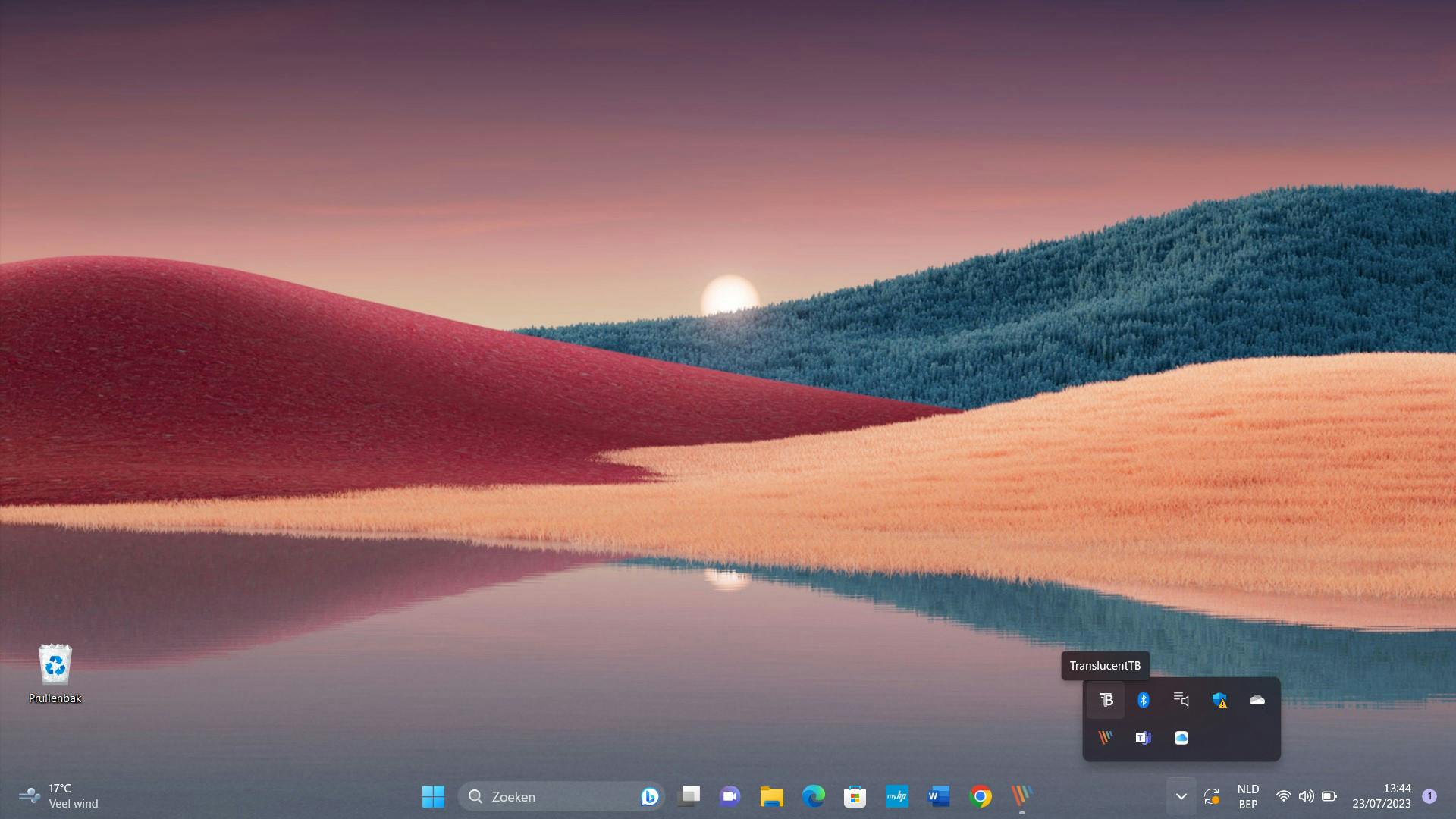Image resolution: width=1456 pixels, height=819 pixels.
Task: Collapse the hidden icons chevron
Action: tap(1181, 796)
